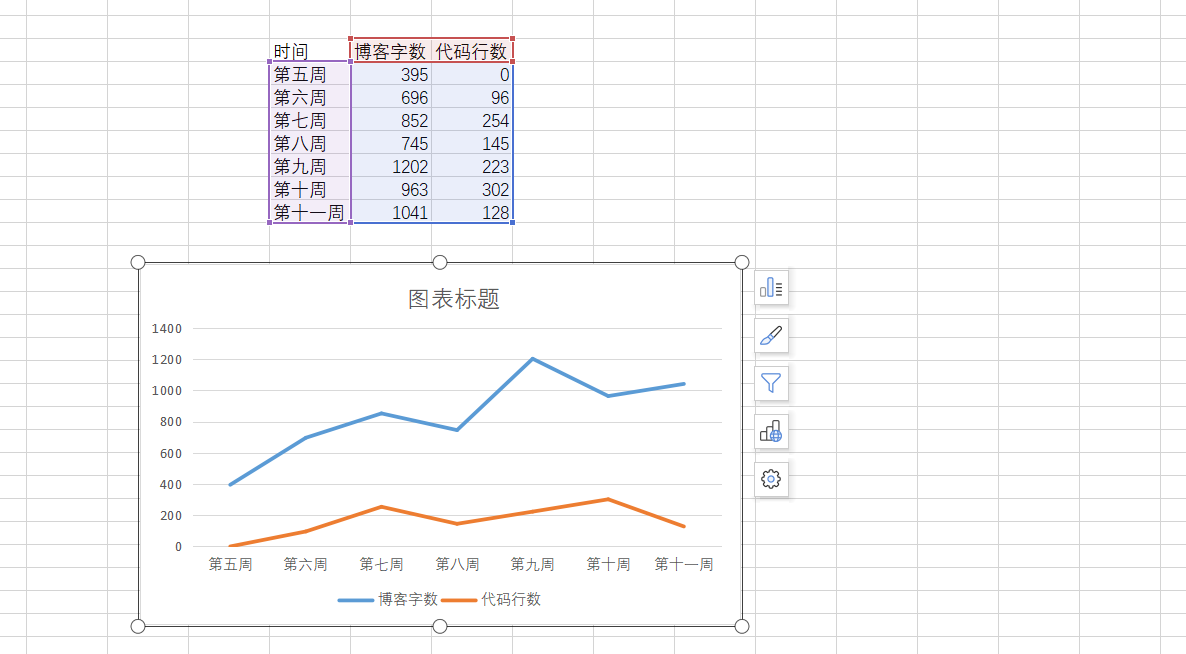Open the chart filter funnel button
This screenshot has width=1186, height=654.
(x=771, y=383)
